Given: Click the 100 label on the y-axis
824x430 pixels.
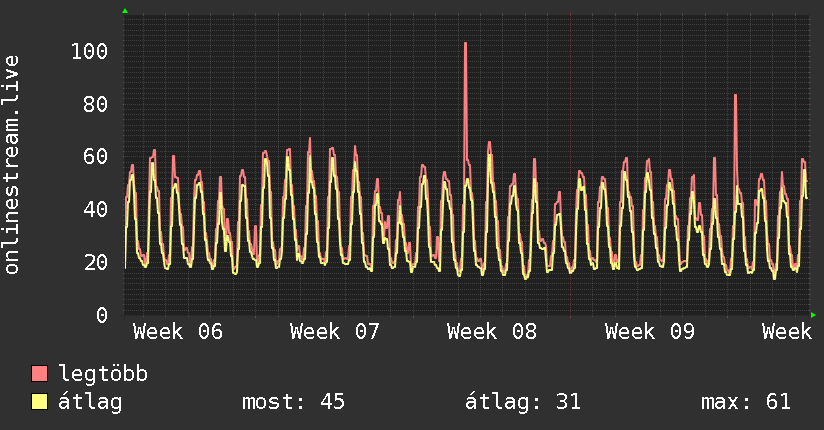Looking at the screenshot, I should (89, 51).
